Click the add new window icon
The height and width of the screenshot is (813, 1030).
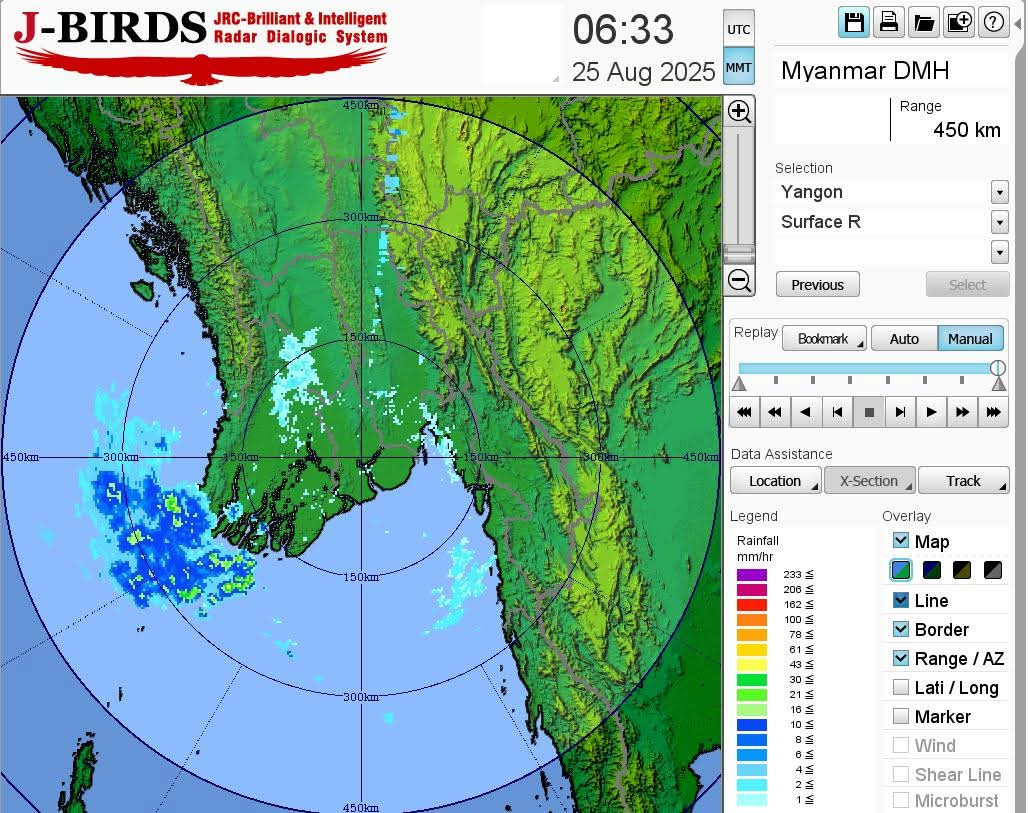(x=958, y=23)
